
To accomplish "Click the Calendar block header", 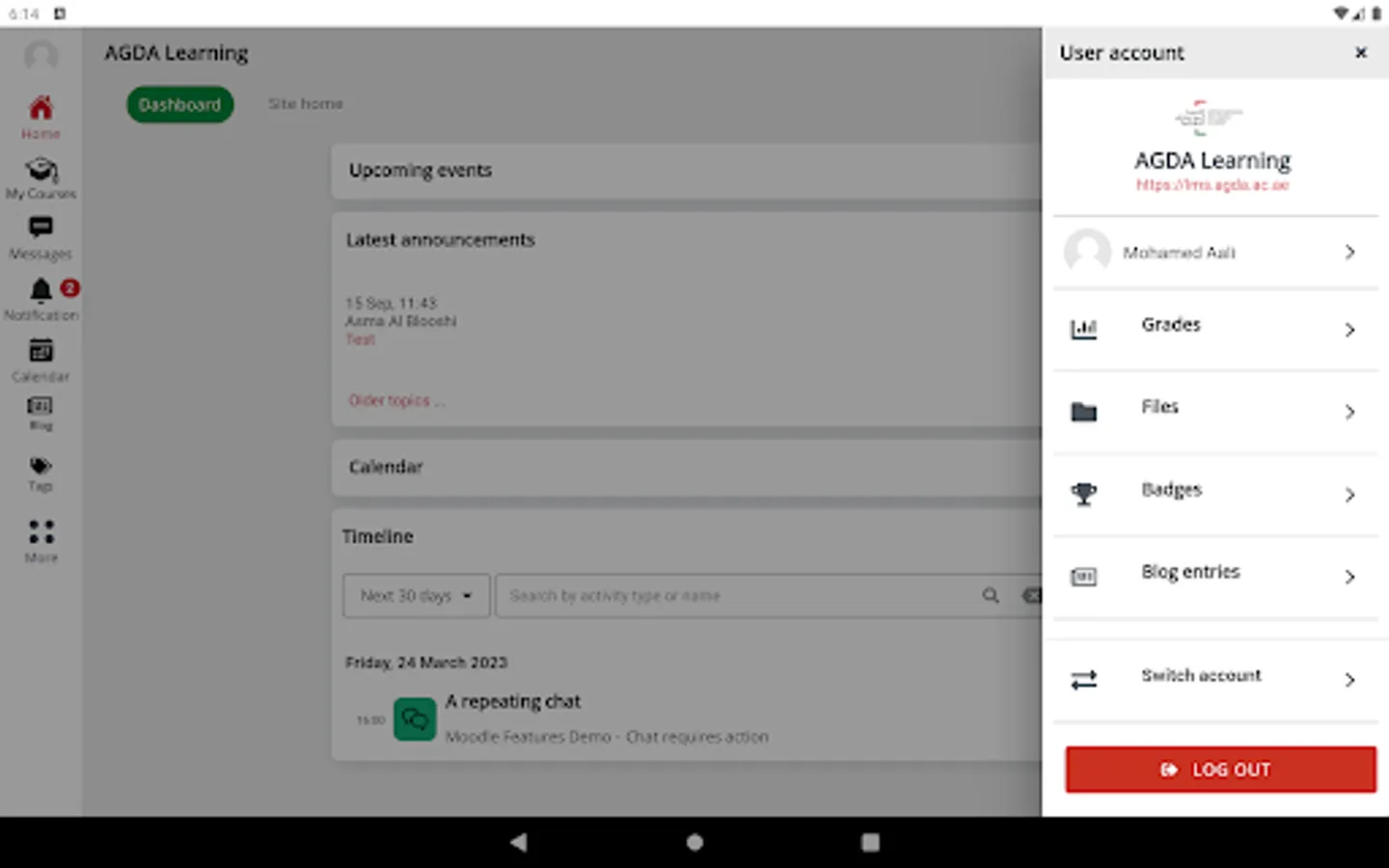I will click(x=687, y=467).
